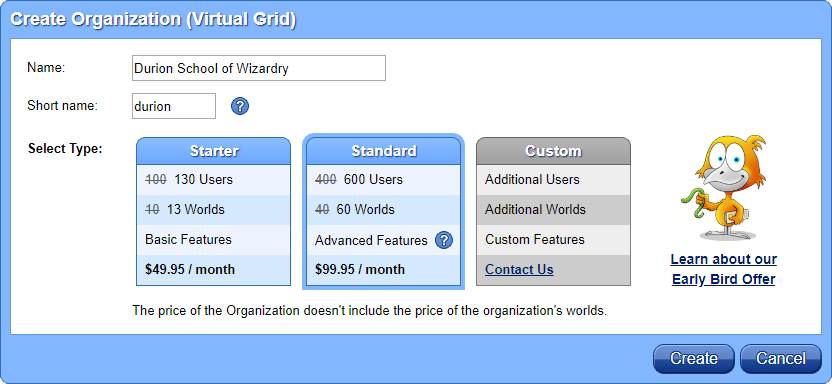The height and width of the screenshot is (384, 832).
Task: Click the '130 Users' Starter row
Action: point(214,180)
